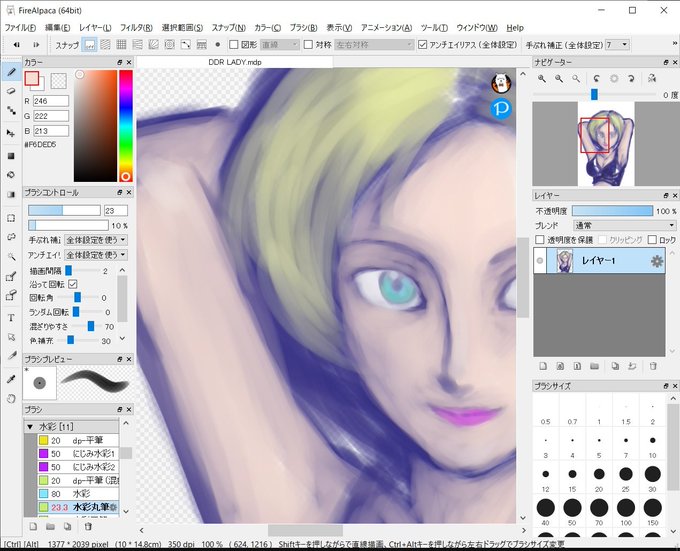Open brush アンチエイリアス 全体設定を使う dropdown
Viewport: 680px width, 551px height.
[96, 255]
